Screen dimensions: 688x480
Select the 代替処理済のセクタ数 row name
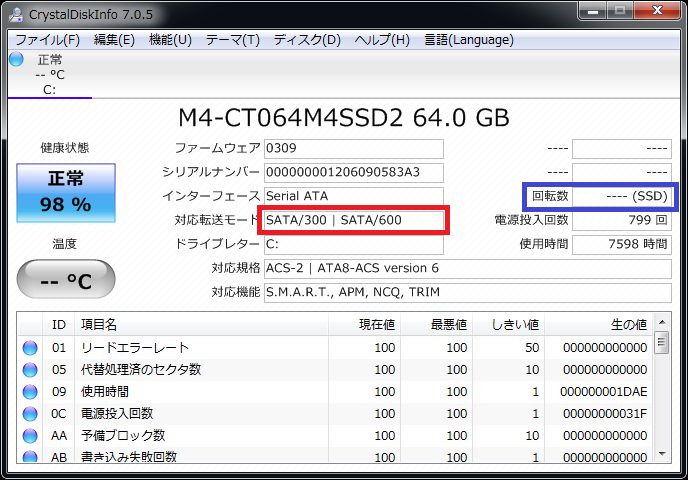point(141,369)
